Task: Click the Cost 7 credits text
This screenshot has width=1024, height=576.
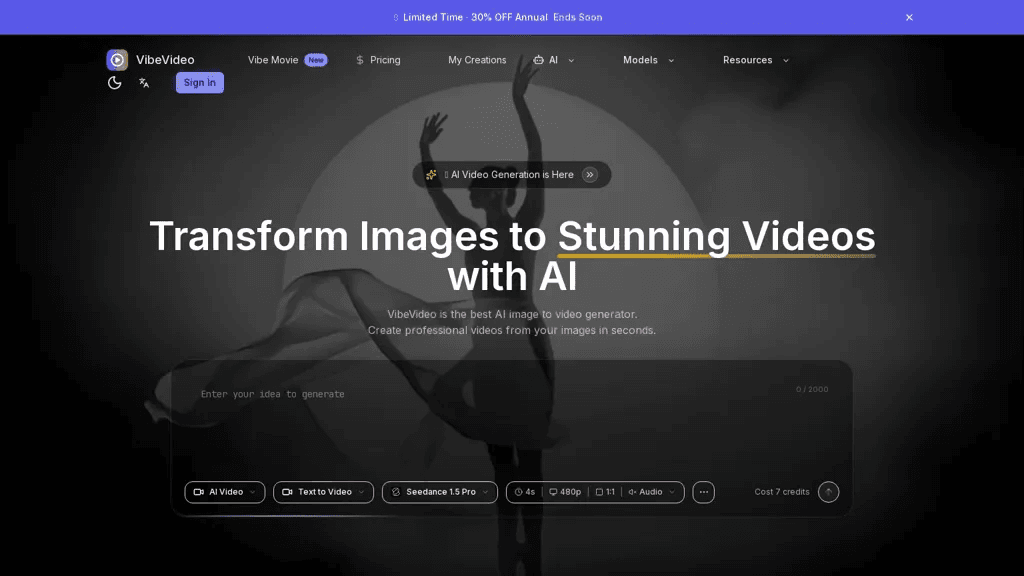Action: (x=782, y=492)
